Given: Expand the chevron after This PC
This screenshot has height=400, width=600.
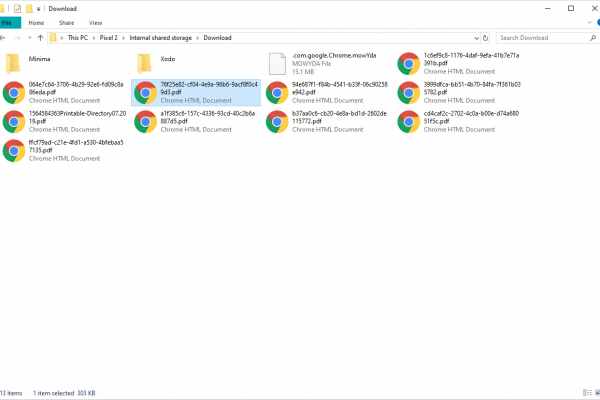Looking at the screenshot, I should [x=94, y=38].
